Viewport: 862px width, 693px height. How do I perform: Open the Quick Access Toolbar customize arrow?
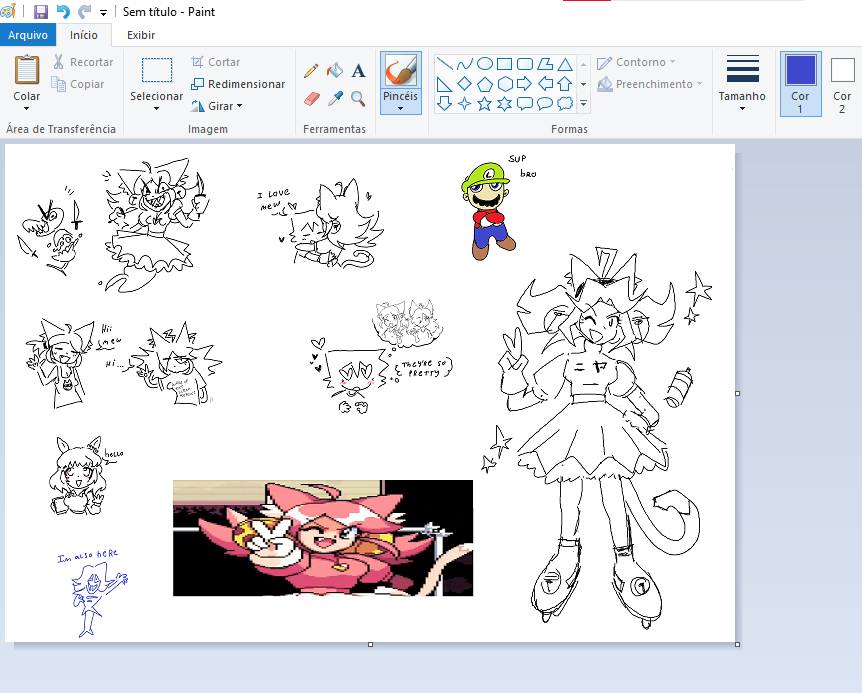[103, 12]
